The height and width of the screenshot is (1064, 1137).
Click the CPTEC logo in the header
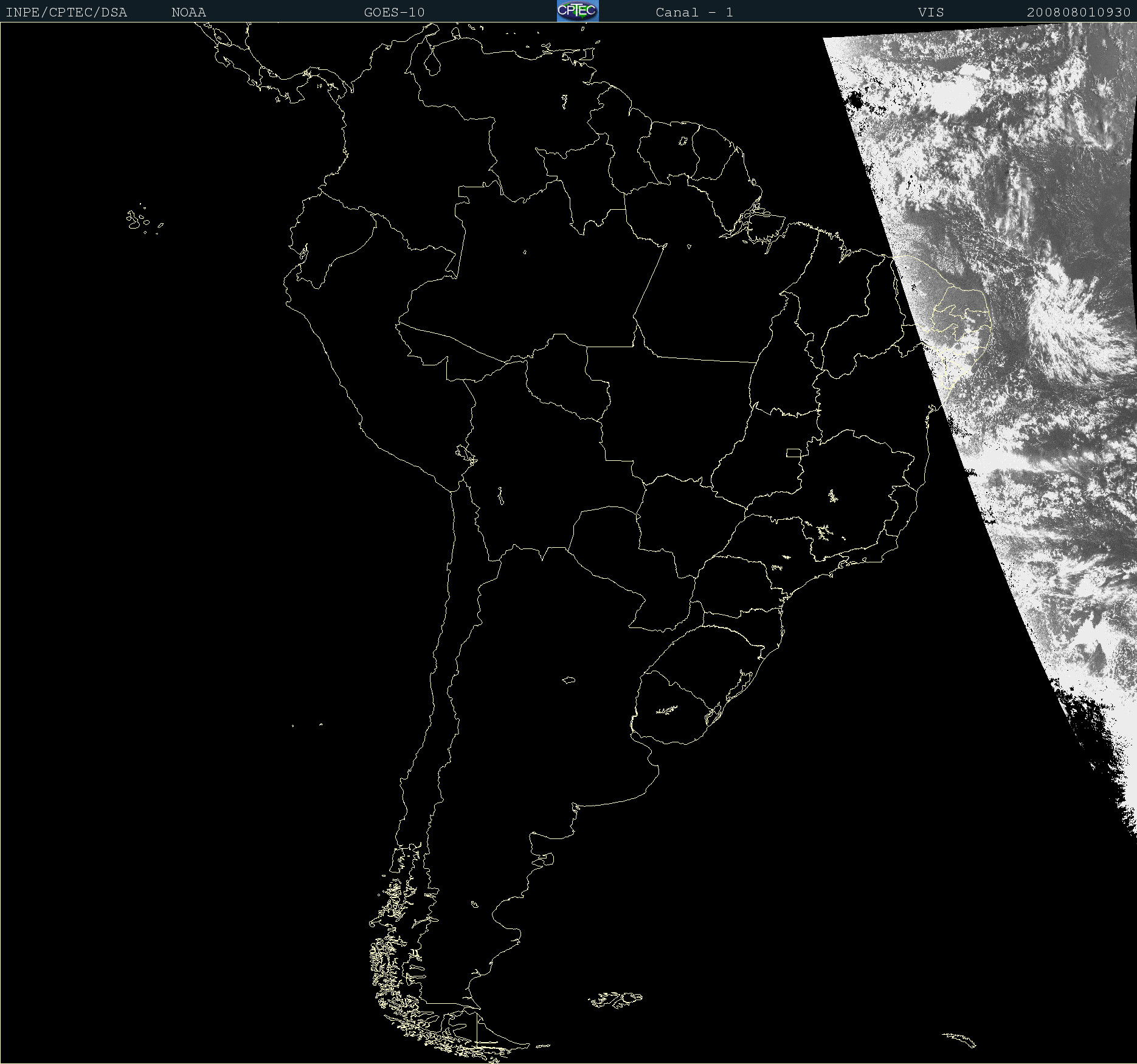[578, 11]
